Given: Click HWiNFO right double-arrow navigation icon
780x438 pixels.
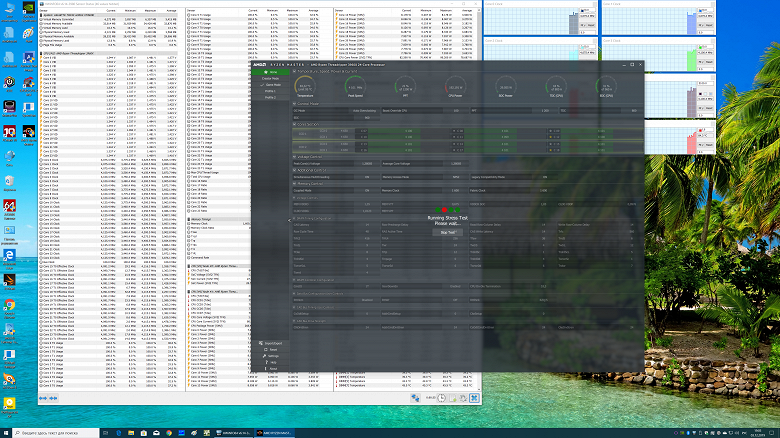Looking at the screenshot, I should tap(53, 398).
